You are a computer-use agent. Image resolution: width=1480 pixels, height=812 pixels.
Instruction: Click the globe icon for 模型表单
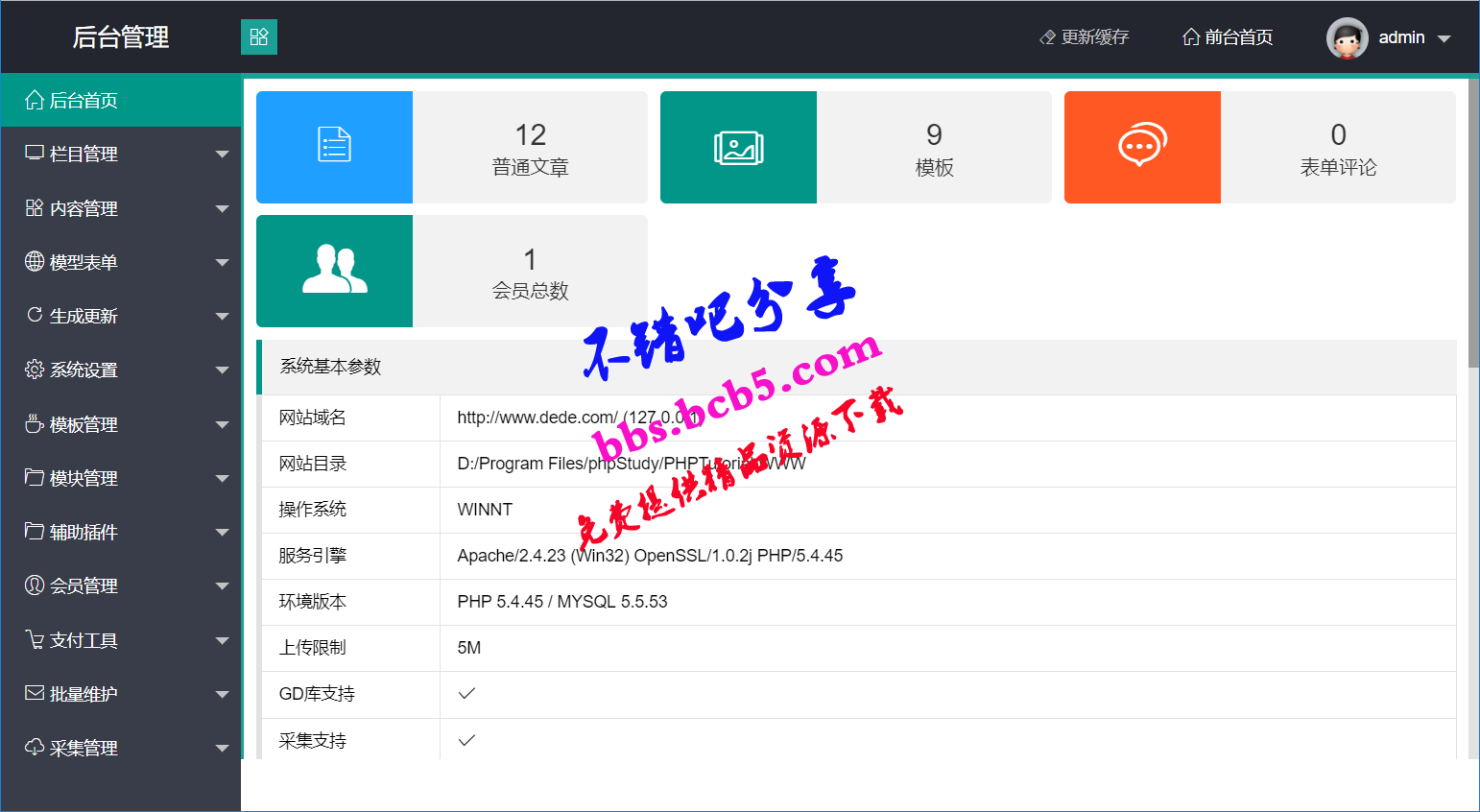[x=35, y=261]
